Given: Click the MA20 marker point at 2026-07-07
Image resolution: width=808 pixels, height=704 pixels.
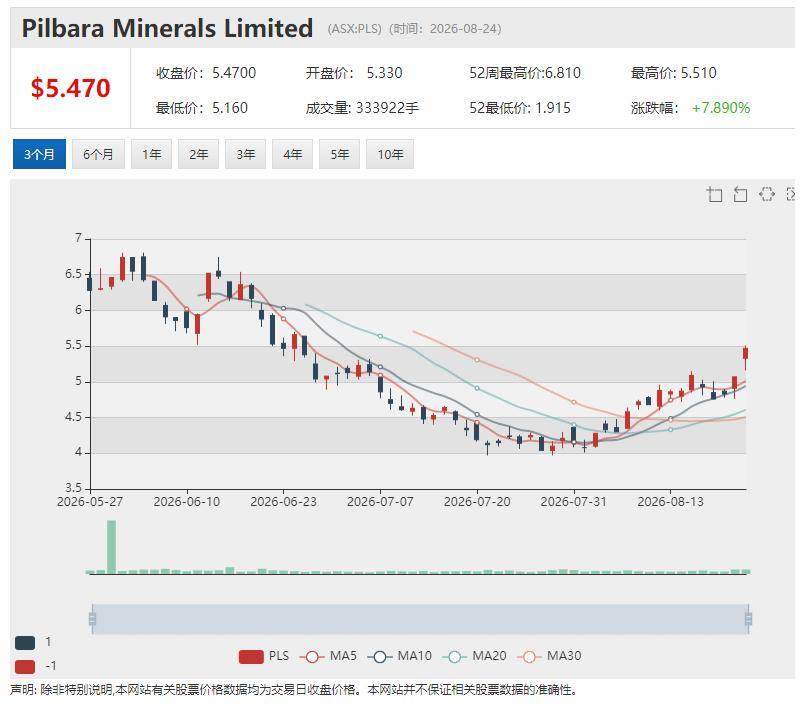Looking at the screenshot, I should 380,336.
